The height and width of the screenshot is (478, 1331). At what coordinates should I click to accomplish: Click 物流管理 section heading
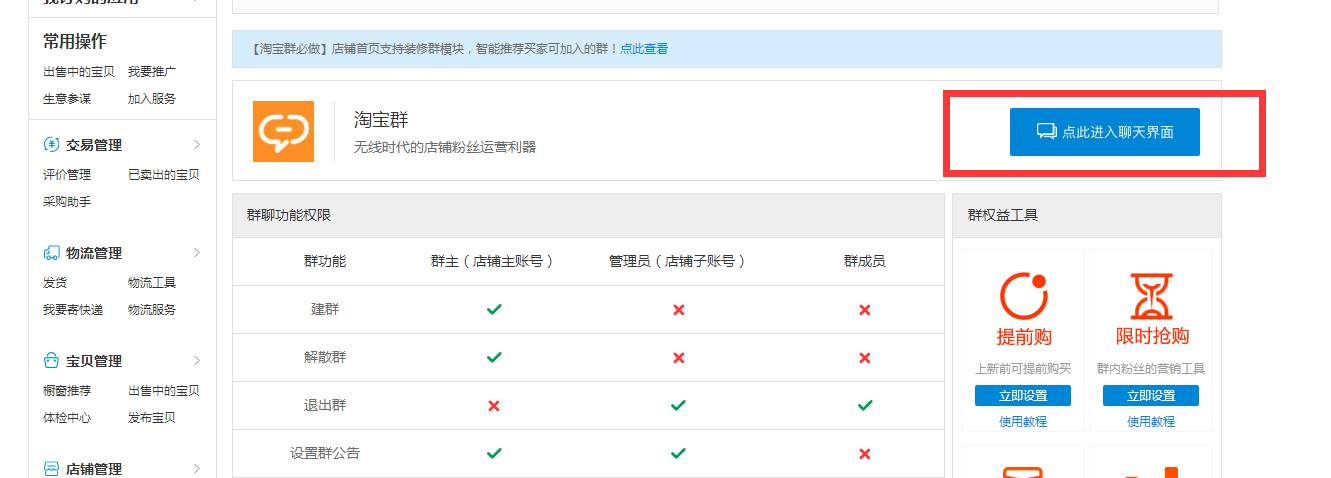94,253
